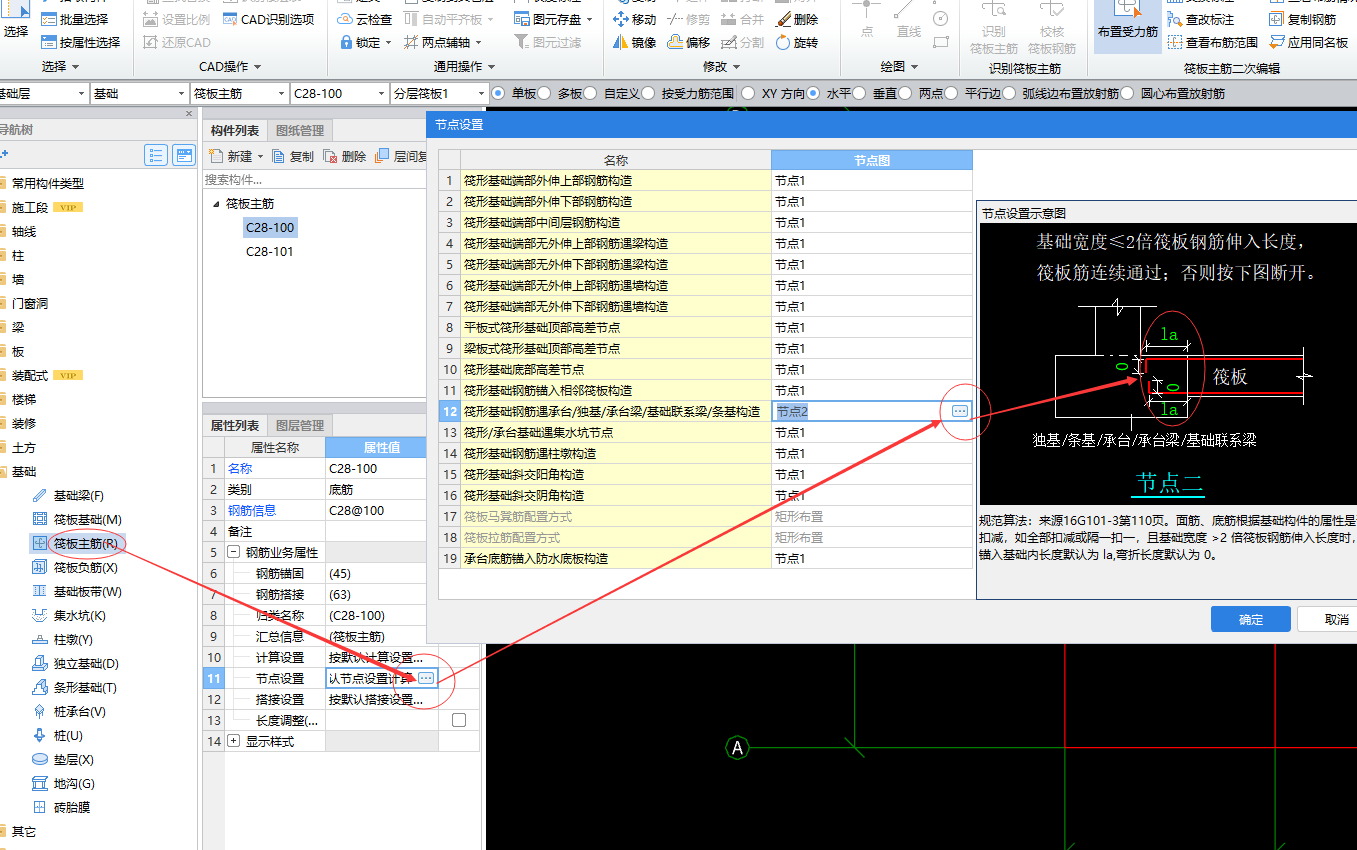Select the 水平 radio option
1357x850 pixels.
click(x=814, y=93)
